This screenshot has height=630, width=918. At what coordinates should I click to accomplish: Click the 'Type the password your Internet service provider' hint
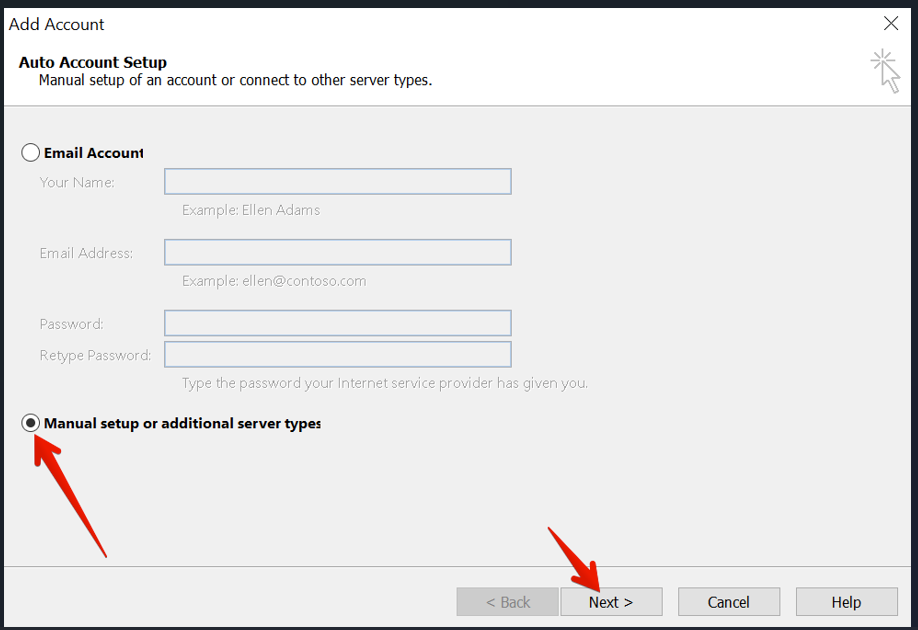[x=385, y=383]
